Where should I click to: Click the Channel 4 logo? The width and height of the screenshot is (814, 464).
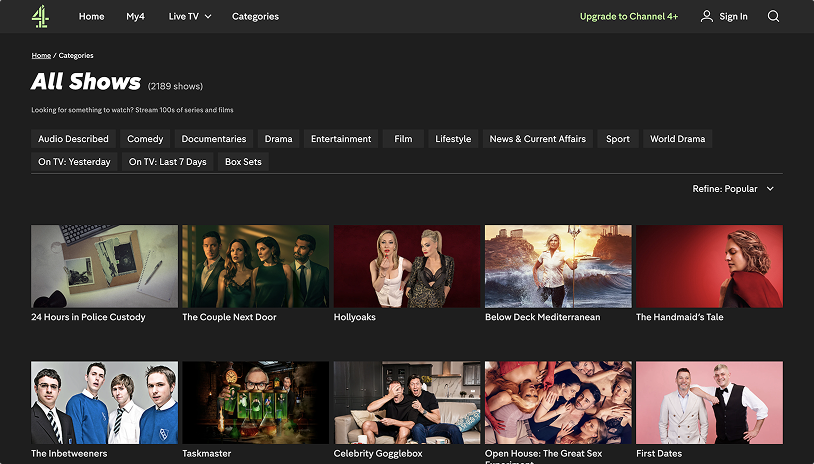pos(40,17)
